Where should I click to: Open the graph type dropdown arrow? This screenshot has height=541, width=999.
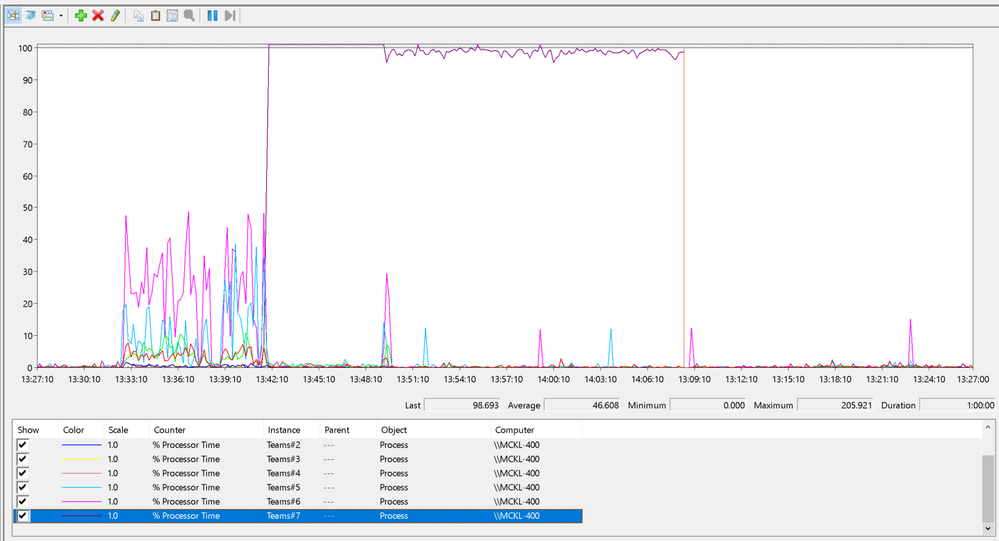click(x=61, y=16)
